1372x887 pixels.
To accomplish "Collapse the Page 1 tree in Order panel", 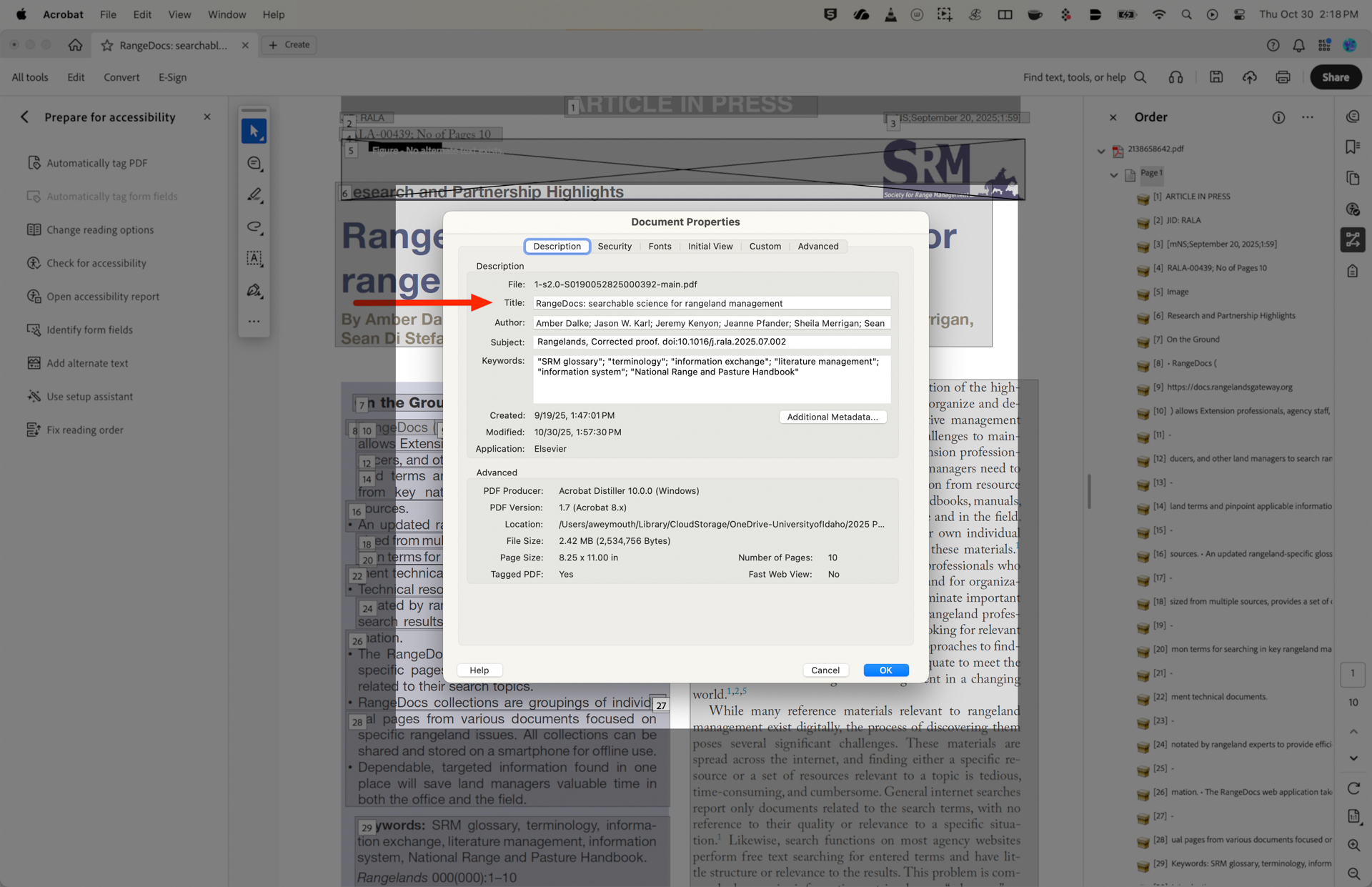I will (x=1113, y=174).
